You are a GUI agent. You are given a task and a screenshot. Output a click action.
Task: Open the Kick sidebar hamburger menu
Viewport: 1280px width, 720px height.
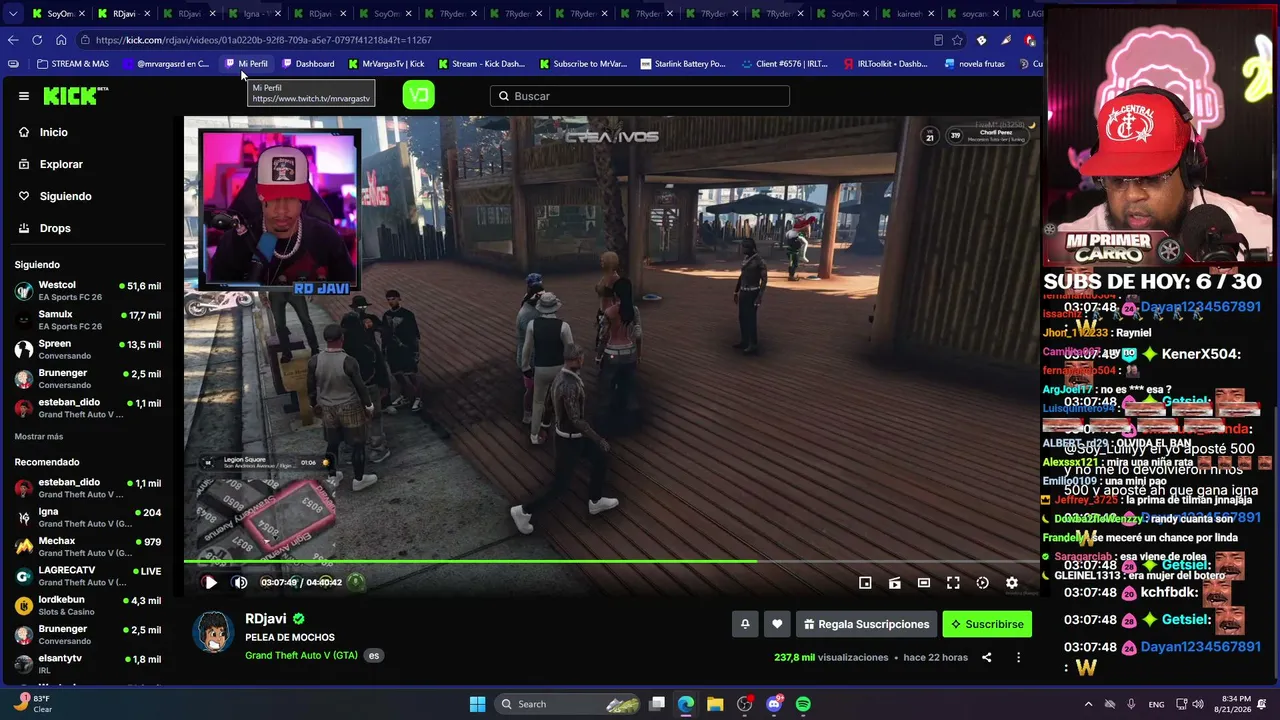pos(24,96)
